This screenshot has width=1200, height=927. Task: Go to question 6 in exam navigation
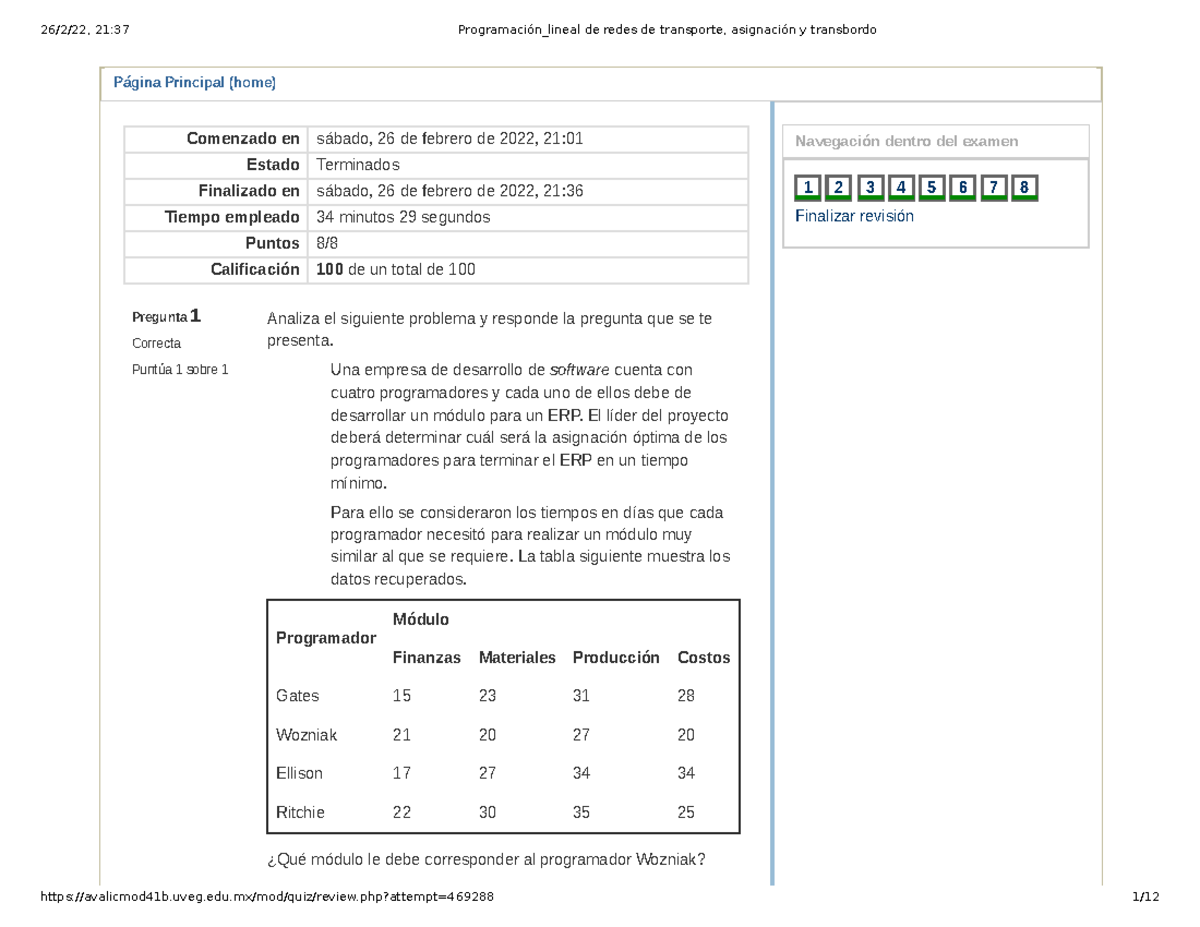(963, 188)
